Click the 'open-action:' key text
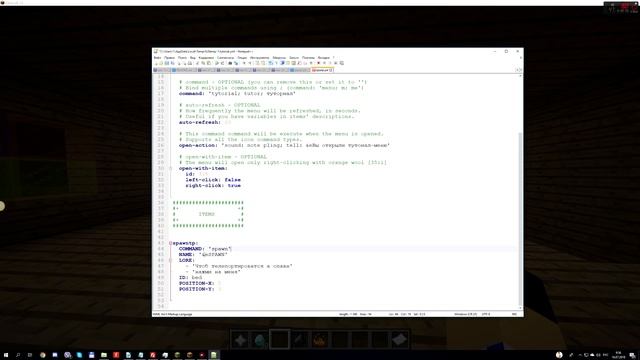The height and width of the screenshot is (360, 640). (198, 145)
